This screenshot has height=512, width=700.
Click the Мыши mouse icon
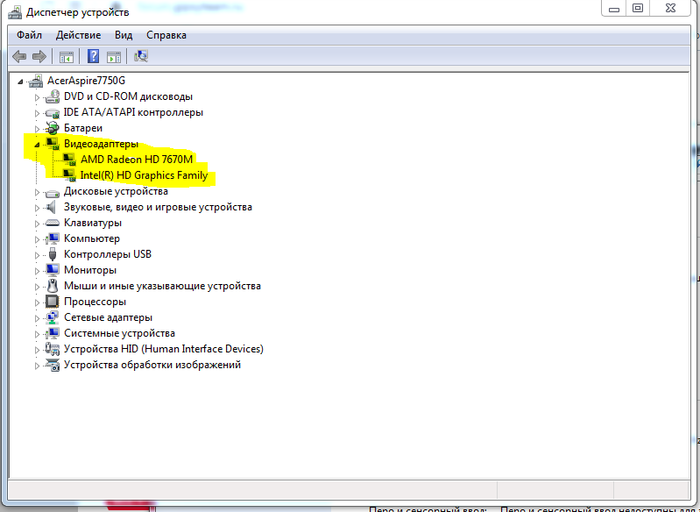tap(53, 286)
